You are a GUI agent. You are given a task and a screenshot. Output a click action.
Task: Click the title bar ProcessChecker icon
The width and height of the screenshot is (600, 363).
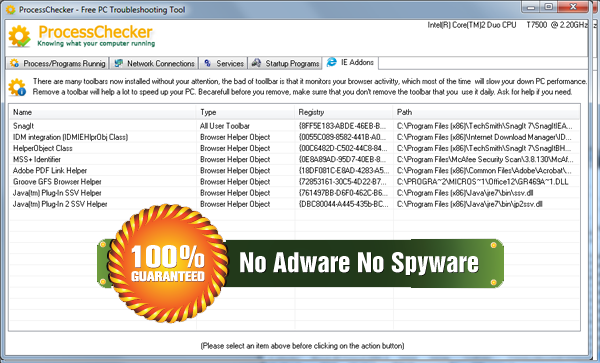11,9
